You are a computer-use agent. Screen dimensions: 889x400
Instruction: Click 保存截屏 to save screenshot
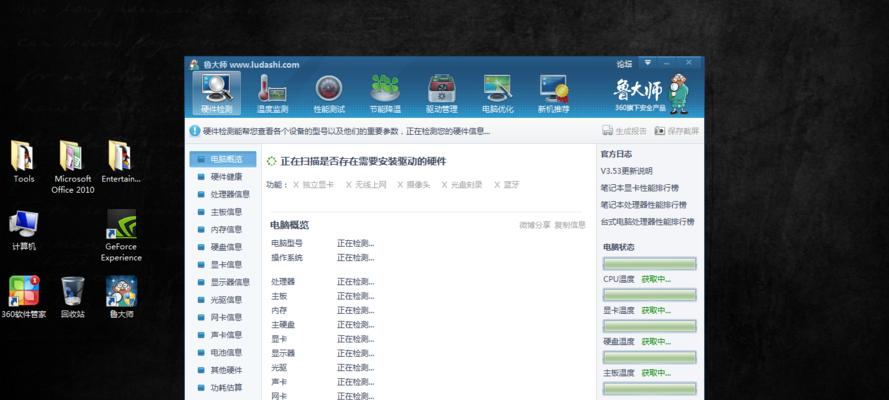coord(677,131)
